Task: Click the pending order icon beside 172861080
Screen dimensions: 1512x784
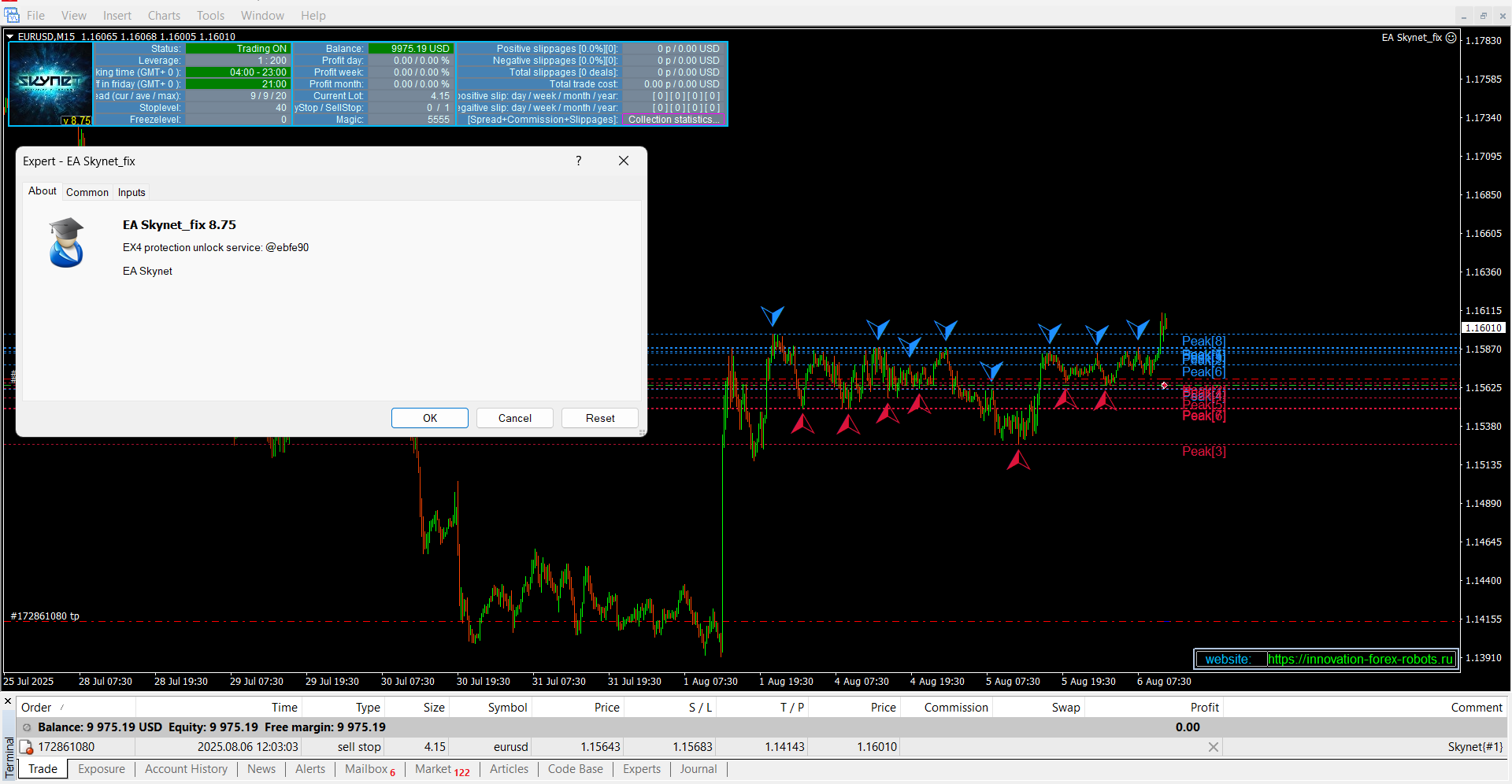Action: [x=26, y=747]
